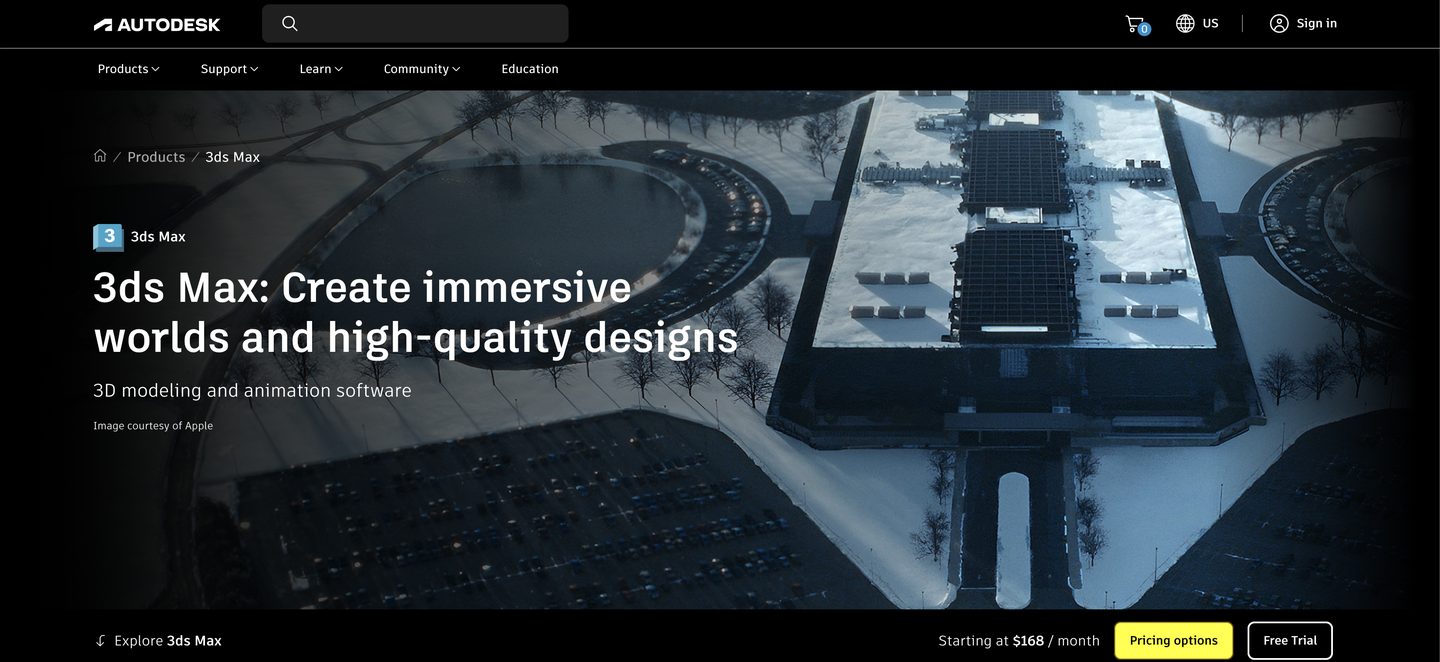Click the '3D modeling and animation software' subtitle

(252, 390)
